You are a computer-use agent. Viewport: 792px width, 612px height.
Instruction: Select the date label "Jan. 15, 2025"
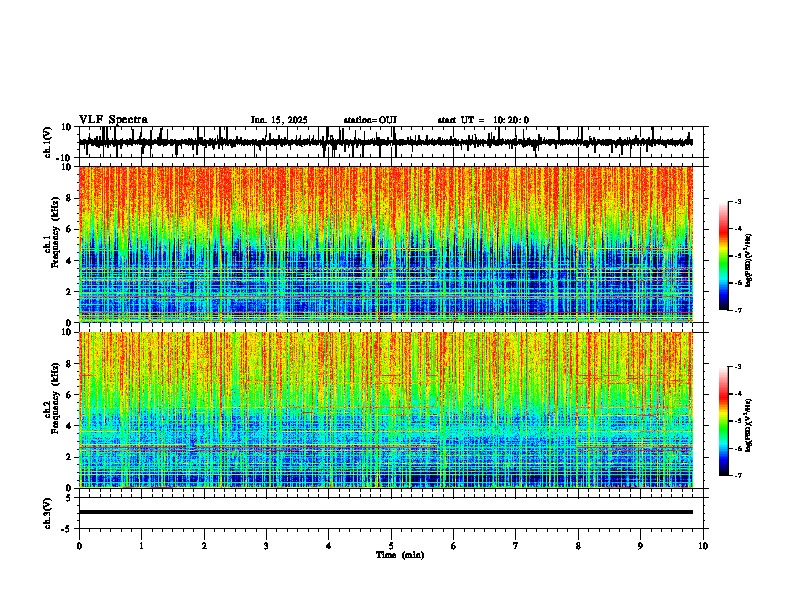[x=279, y=120]
